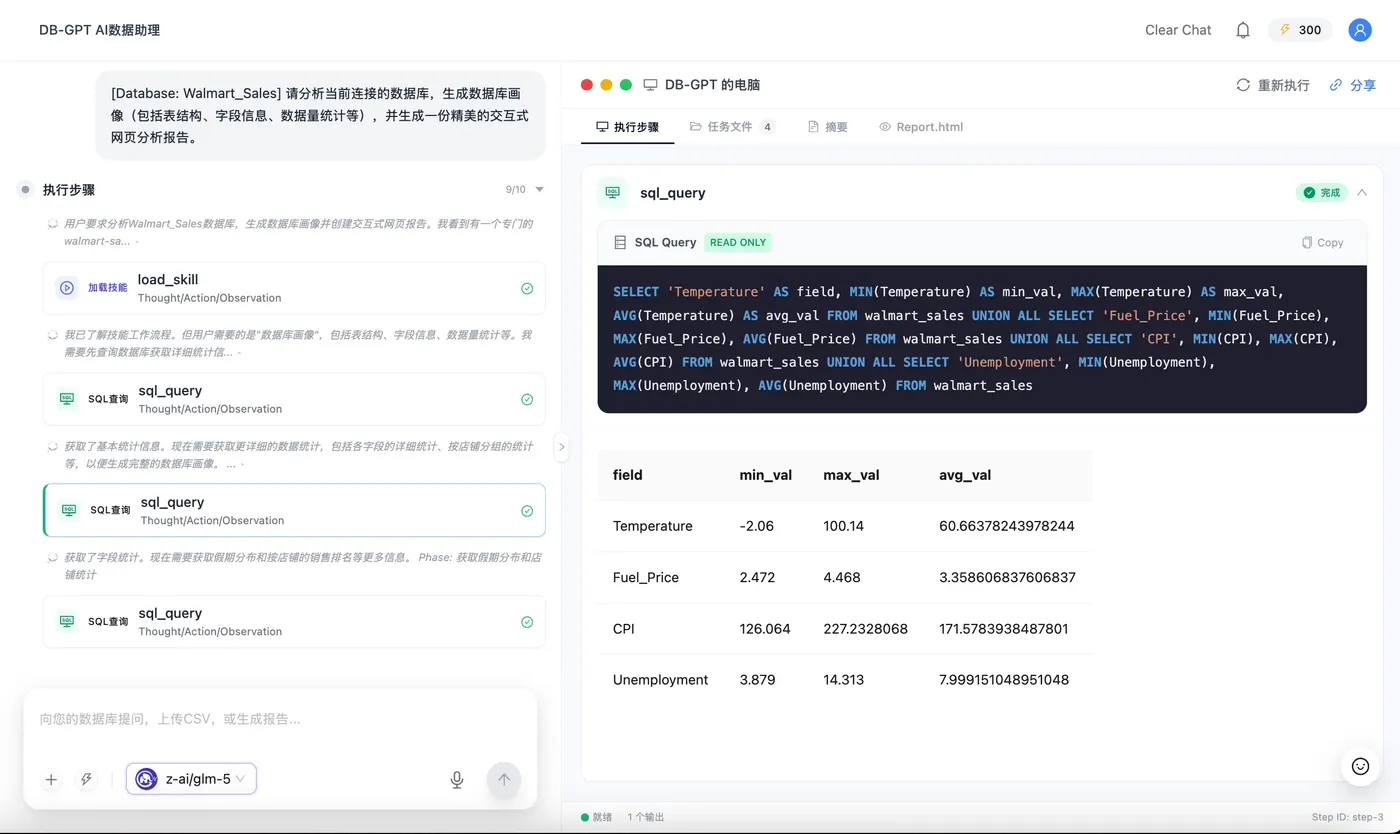Click the field column header
Screen dimensions: 1400x834
click(x=628, y=475)
